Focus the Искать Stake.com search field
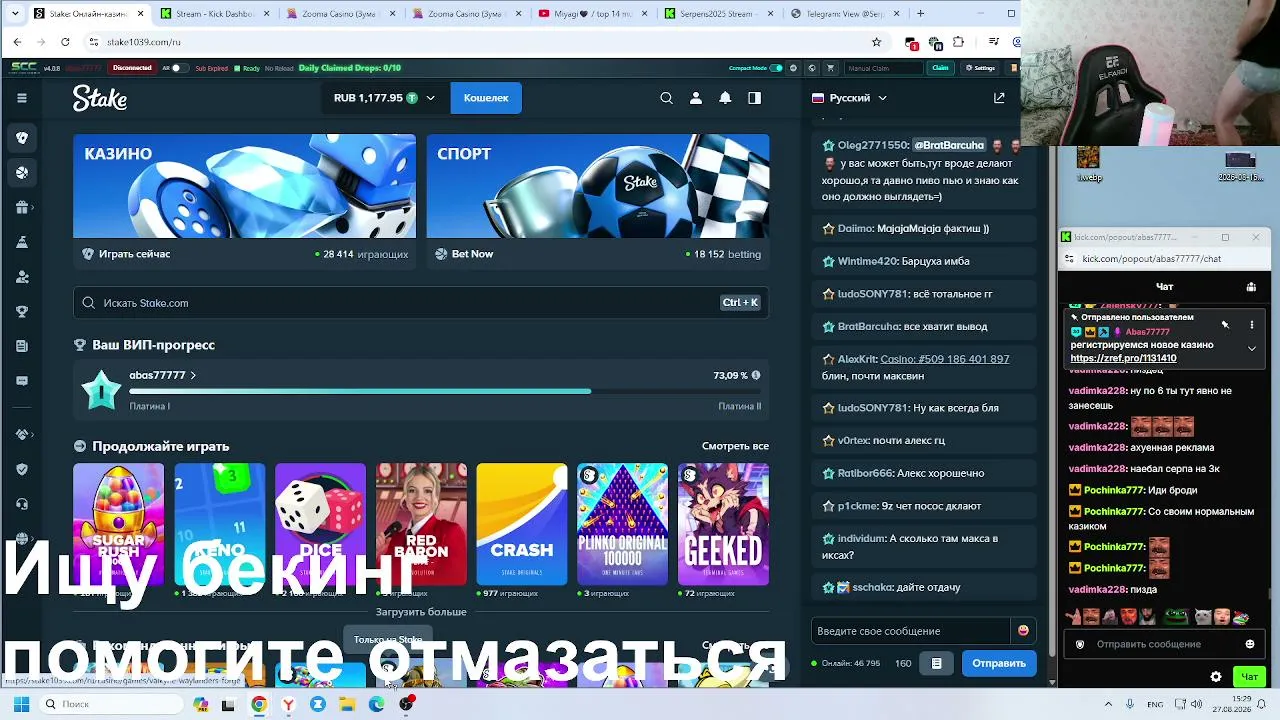Image resolution: width=1280 pixels, height=720 pixels. click(421, 303)
